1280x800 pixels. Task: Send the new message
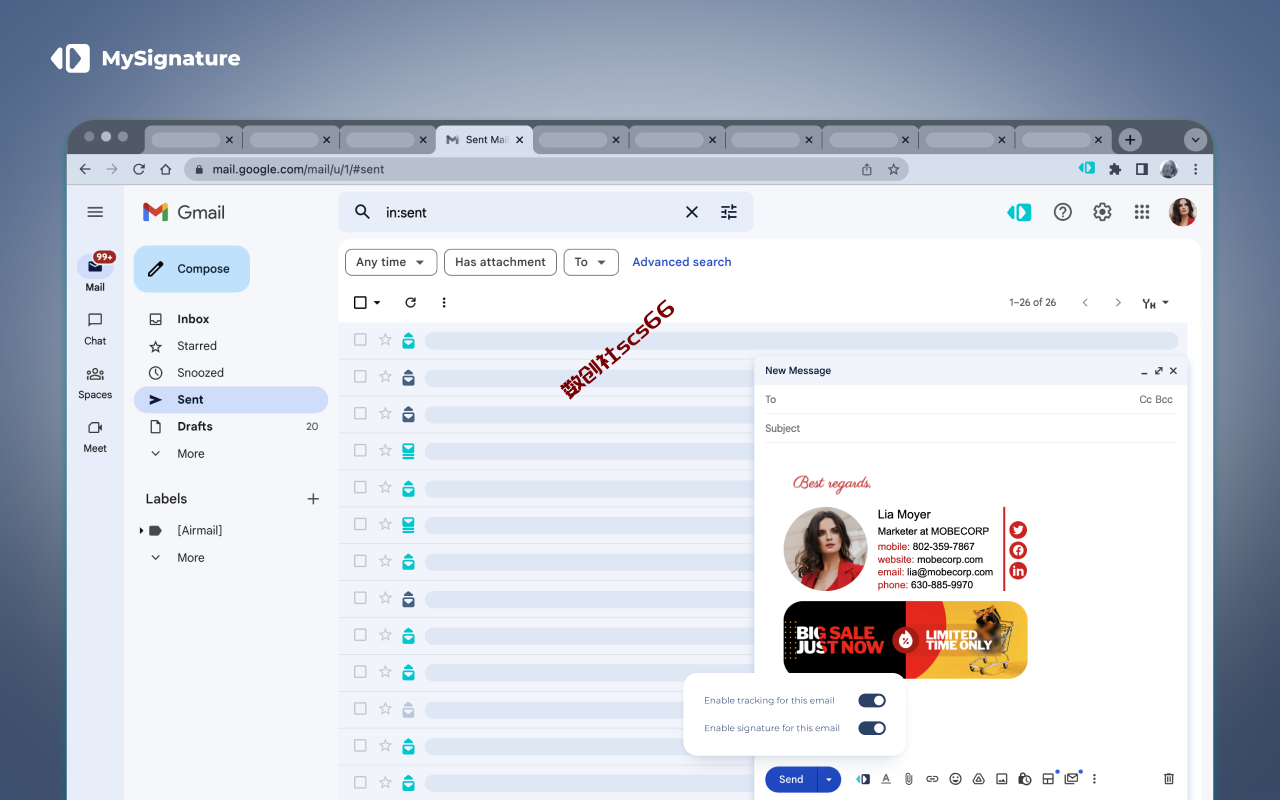[x=791, y=779]
